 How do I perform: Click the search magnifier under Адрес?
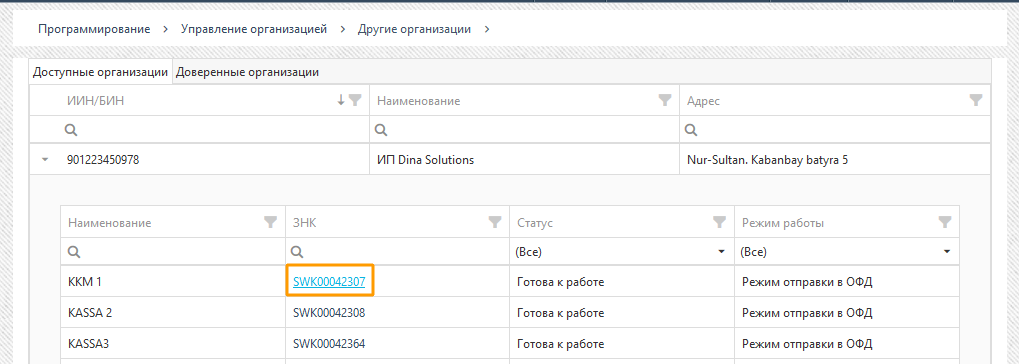coord(691,130)
